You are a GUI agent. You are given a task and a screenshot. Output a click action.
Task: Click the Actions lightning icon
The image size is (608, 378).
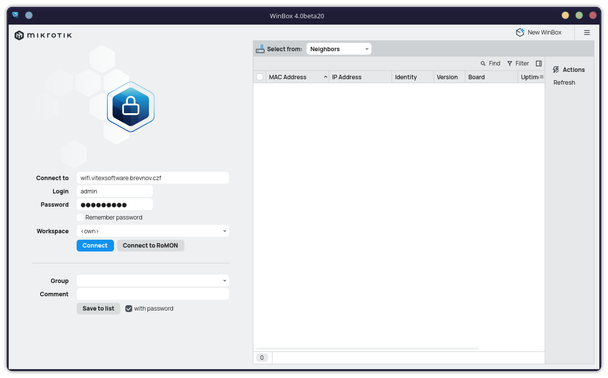(x=556, y=70)
